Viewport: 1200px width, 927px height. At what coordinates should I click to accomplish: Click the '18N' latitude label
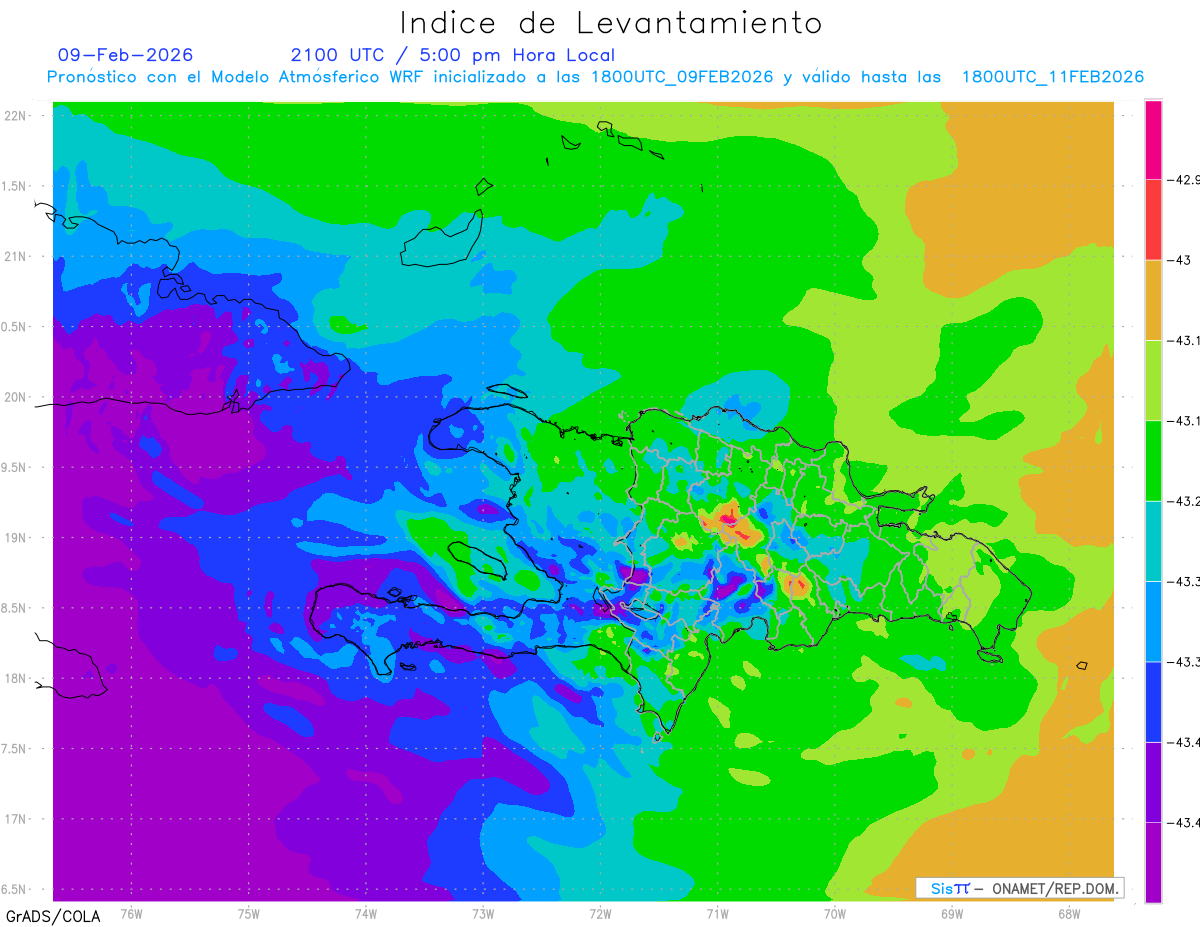point(16,678)
